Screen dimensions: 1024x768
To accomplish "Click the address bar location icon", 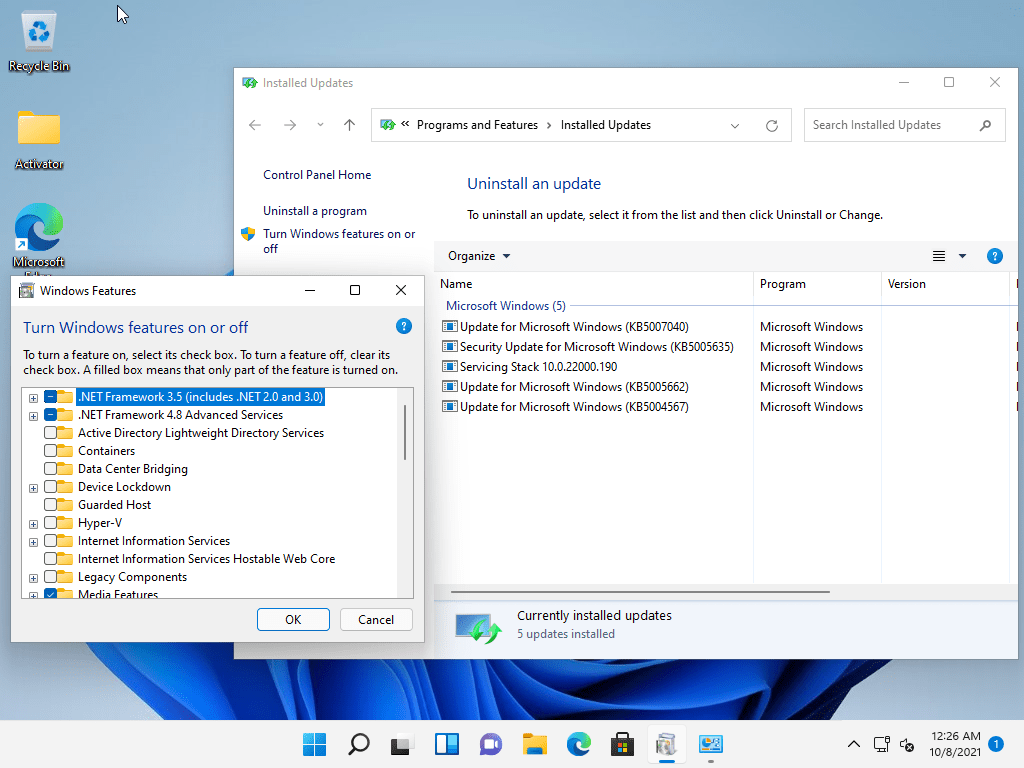I will click(387, 125).
